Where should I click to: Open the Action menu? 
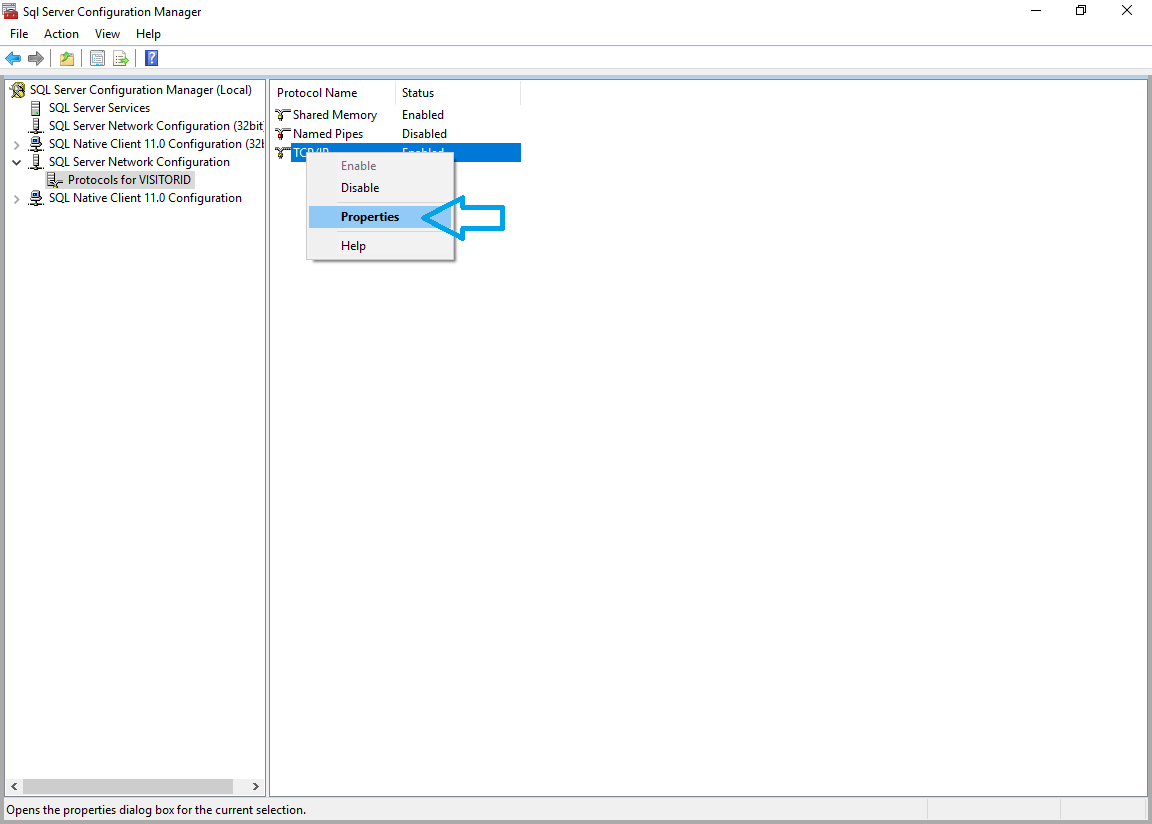pyautogui.click(x=61, y=34)
